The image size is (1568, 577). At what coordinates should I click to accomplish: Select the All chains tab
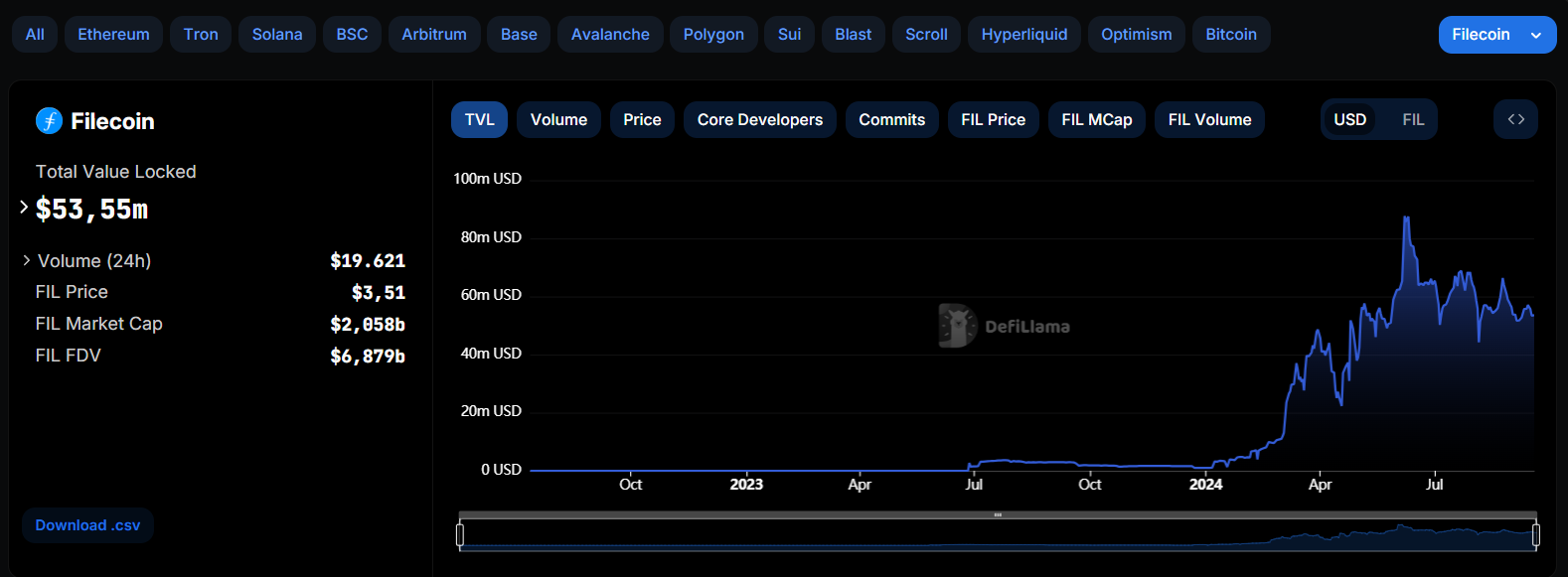point(35,34)
